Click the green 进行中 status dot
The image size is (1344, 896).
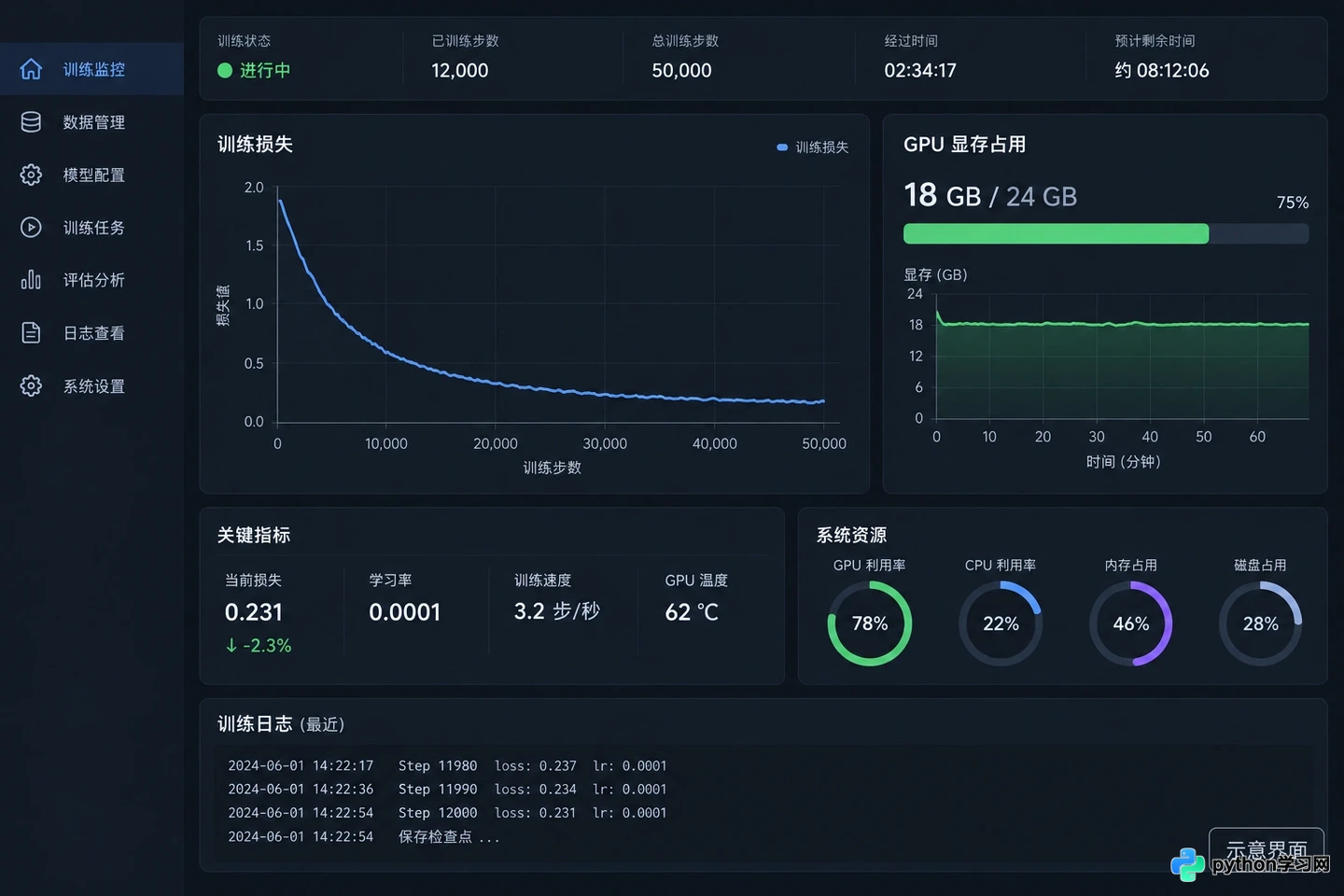click(x=224, y=70)
